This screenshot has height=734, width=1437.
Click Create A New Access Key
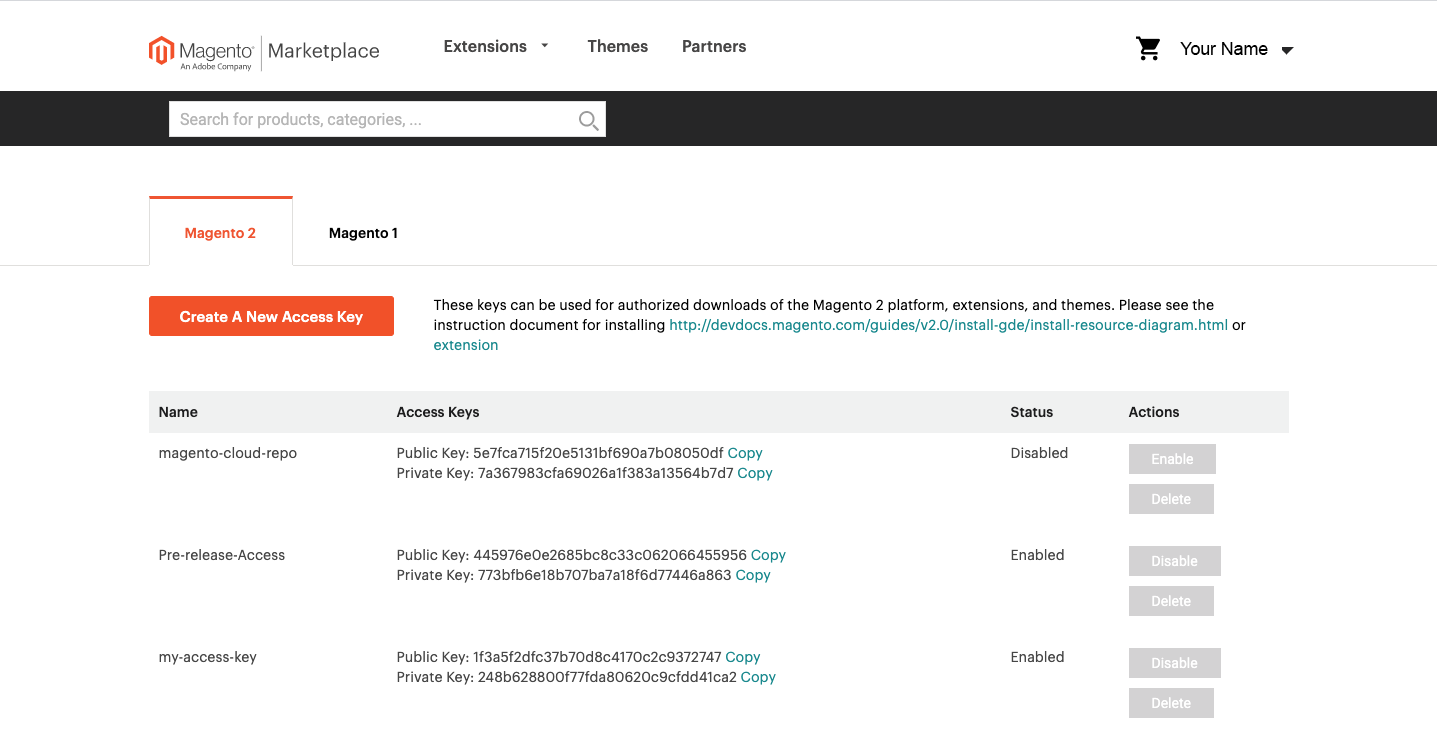tap(271, 316)
